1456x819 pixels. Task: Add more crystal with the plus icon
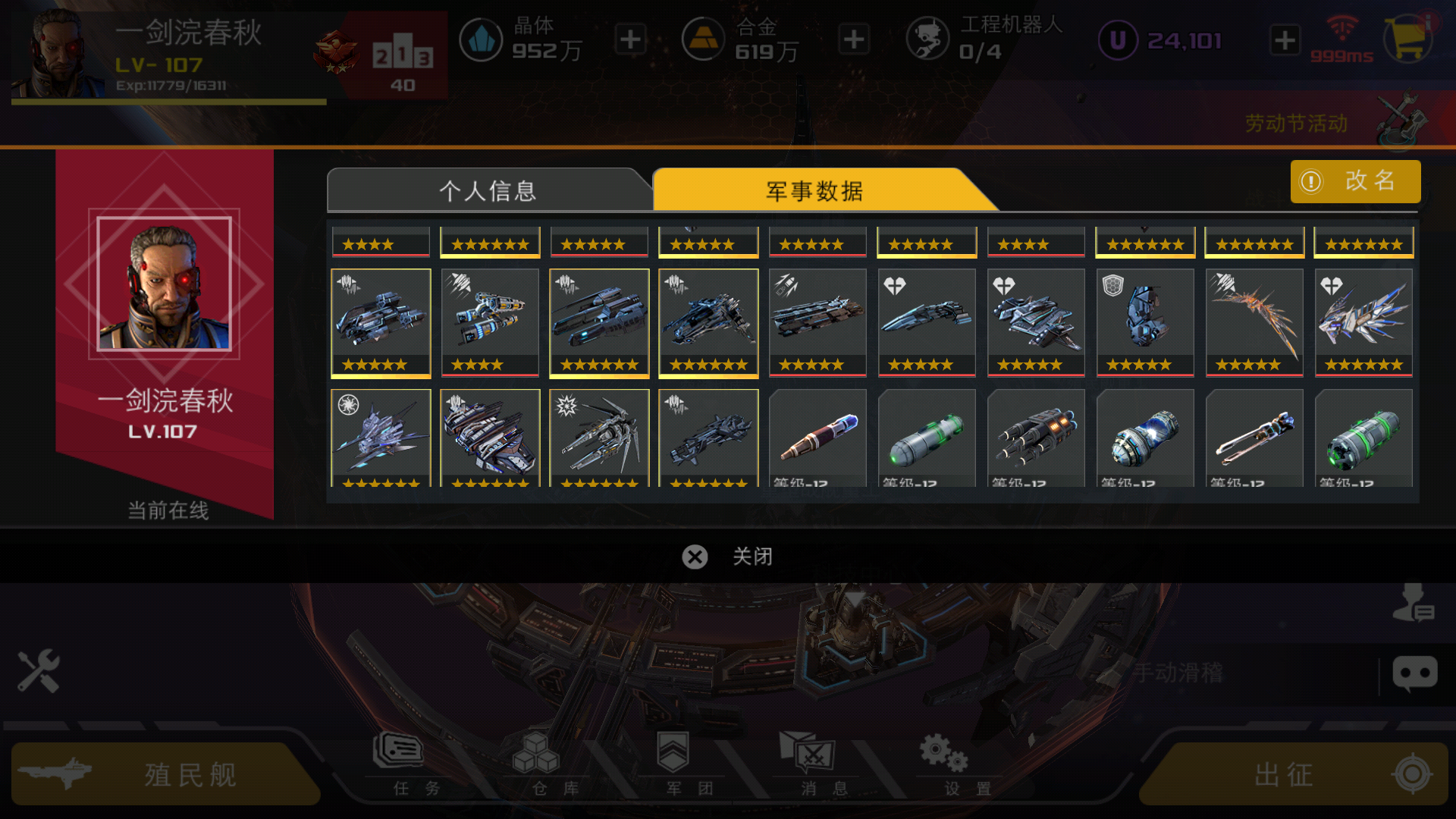coord(630,39)
